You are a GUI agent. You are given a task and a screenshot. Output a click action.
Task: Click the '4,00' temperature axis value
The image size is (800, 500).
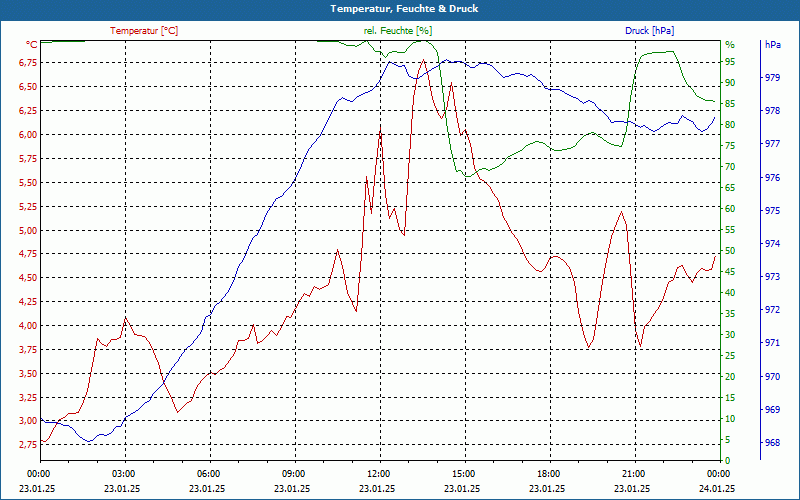pyautogui.click(x=28, y=326)
